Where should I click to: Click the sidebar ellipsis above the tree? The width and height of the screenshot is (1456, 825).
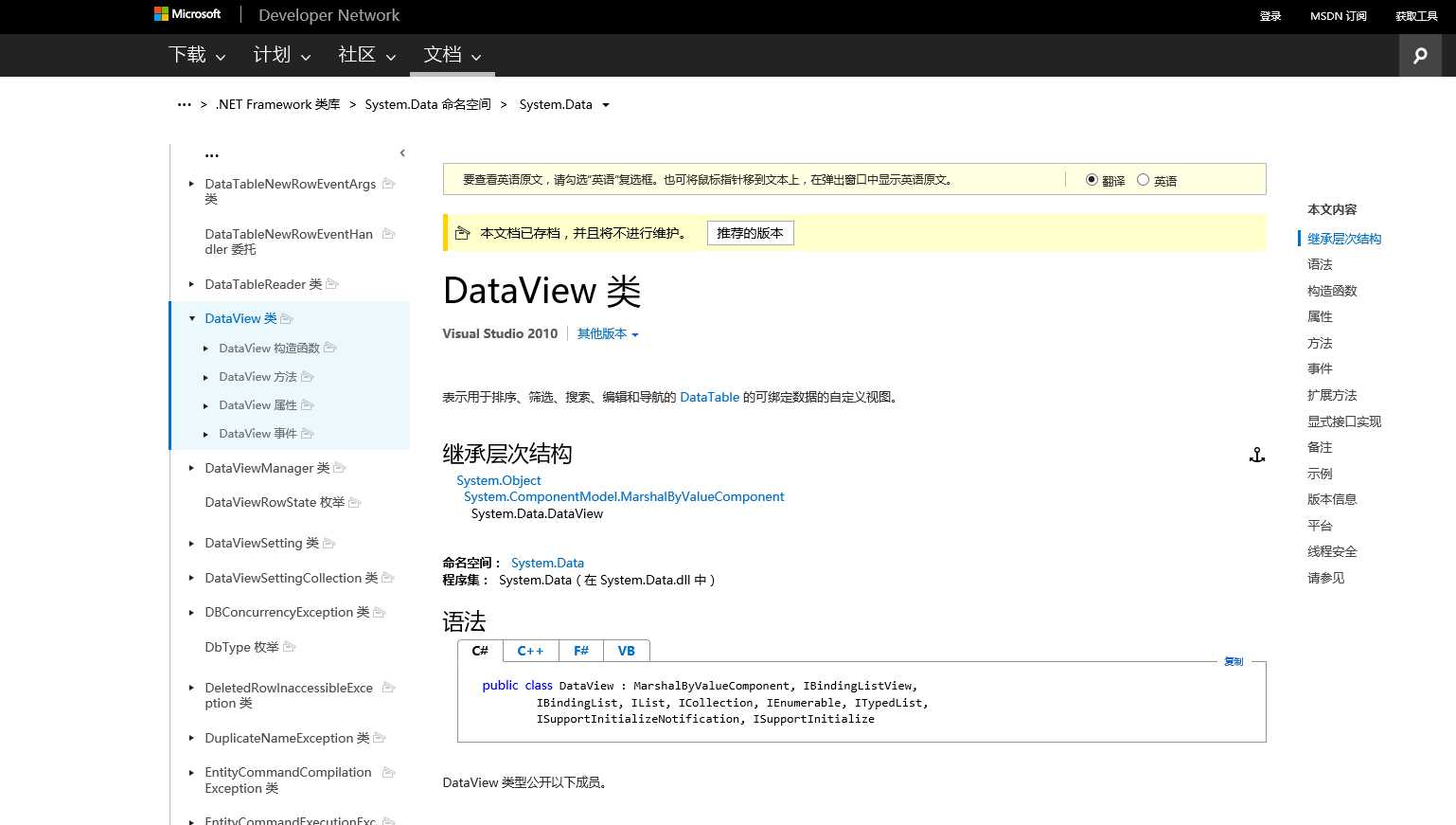click(x=212, y=154)
